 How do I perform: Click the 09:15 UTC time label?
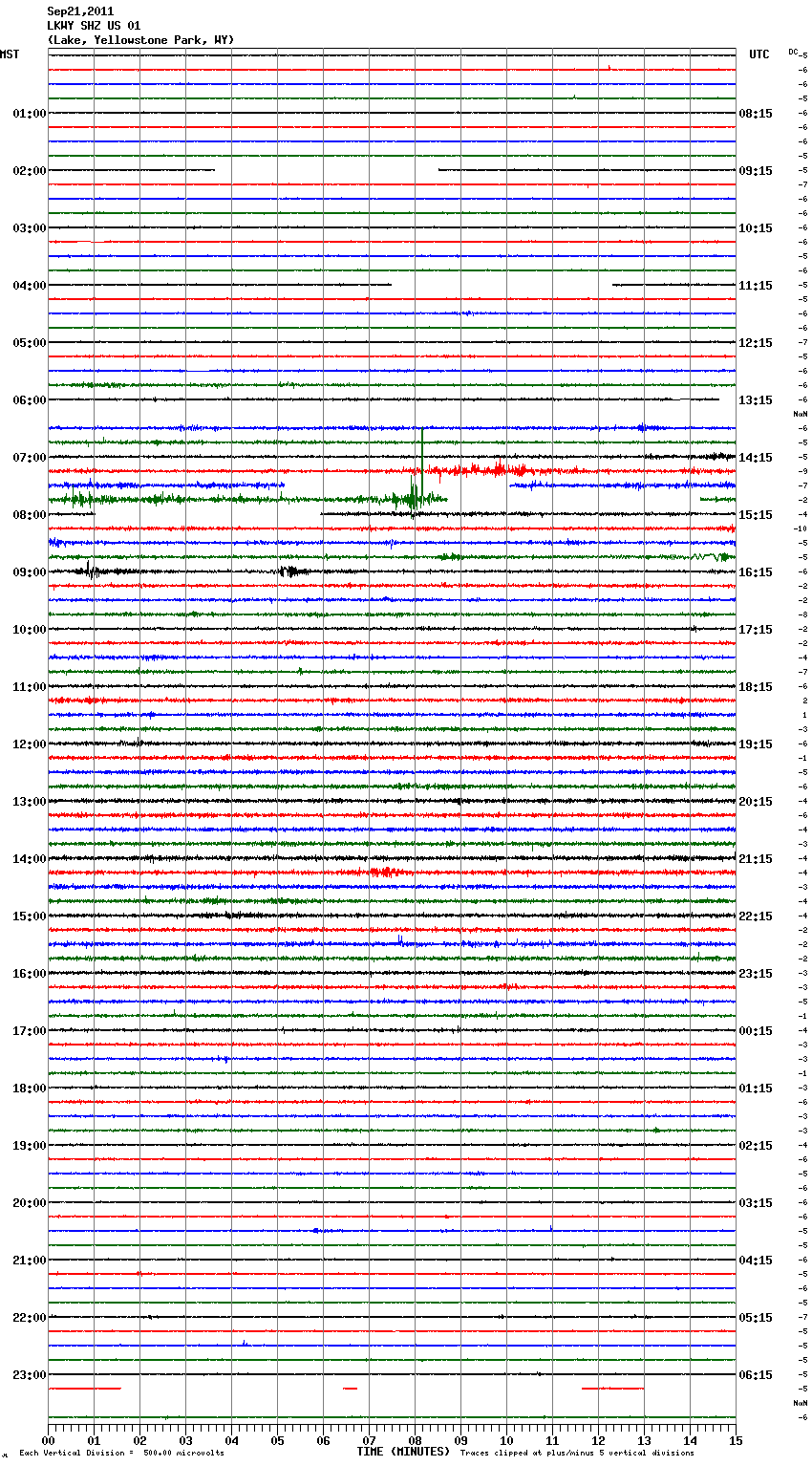[756, 171]
